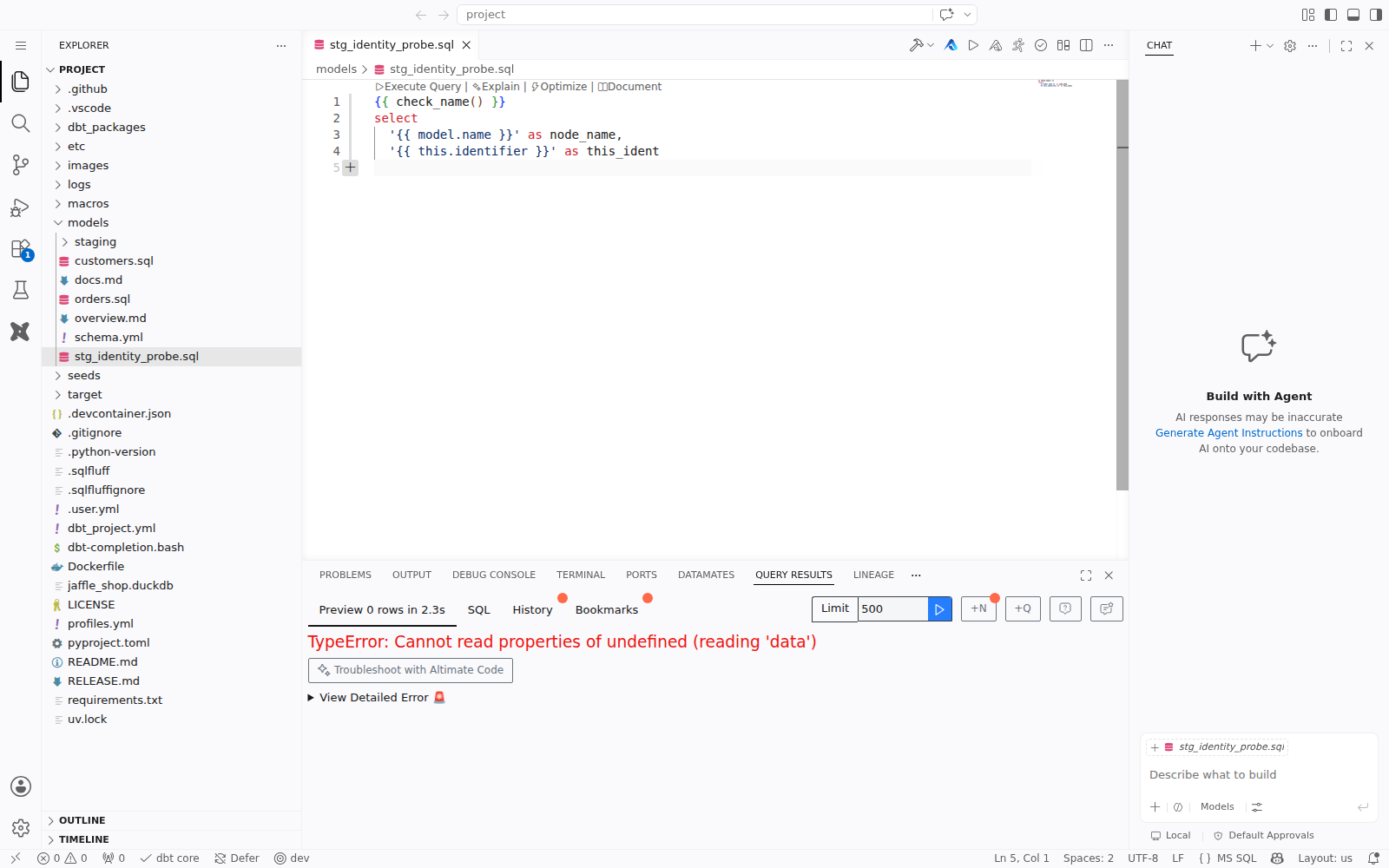
Task: Click the blue Altimate logo icon
Action: pyautogui.click(x=951, y=45)
